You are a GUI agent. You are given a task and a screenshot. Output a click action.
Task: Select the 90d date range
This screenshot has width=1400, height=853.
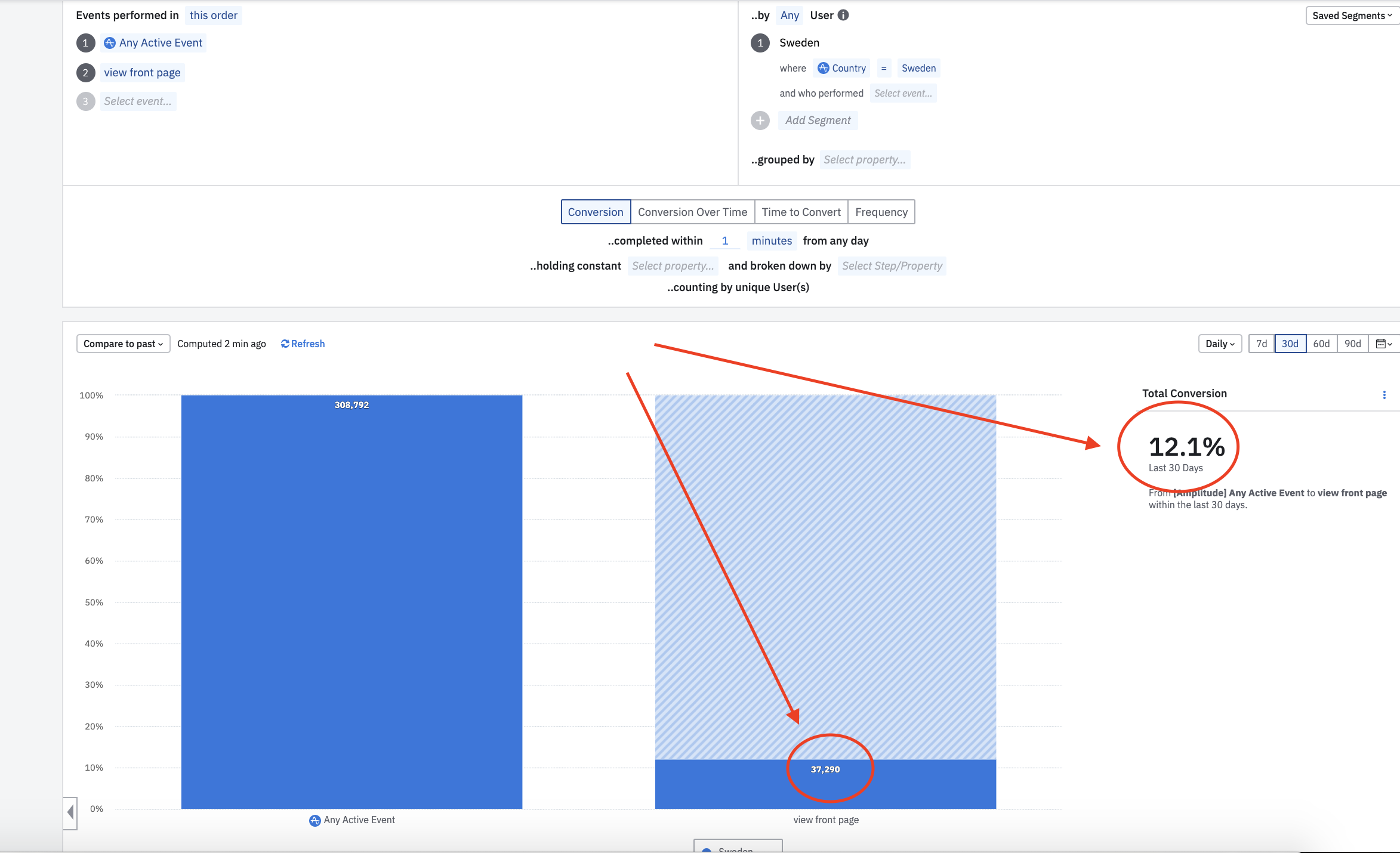(x=1352, y=344)
